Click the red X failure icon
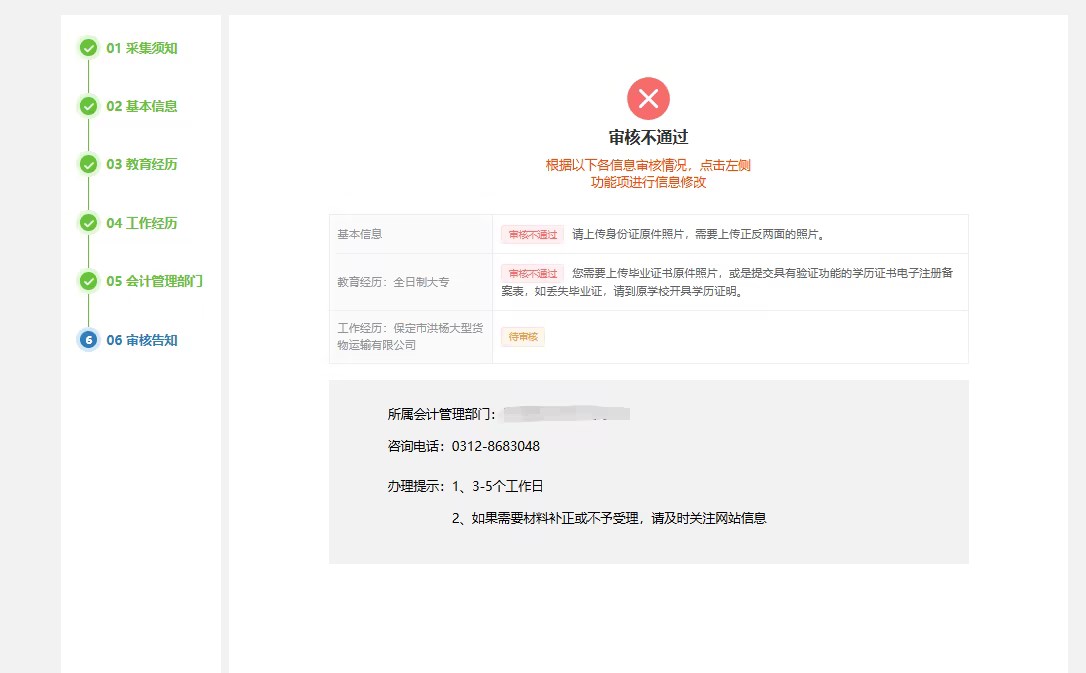The height and width of the screenshot is (673, 1086). [x=648, y=98]
